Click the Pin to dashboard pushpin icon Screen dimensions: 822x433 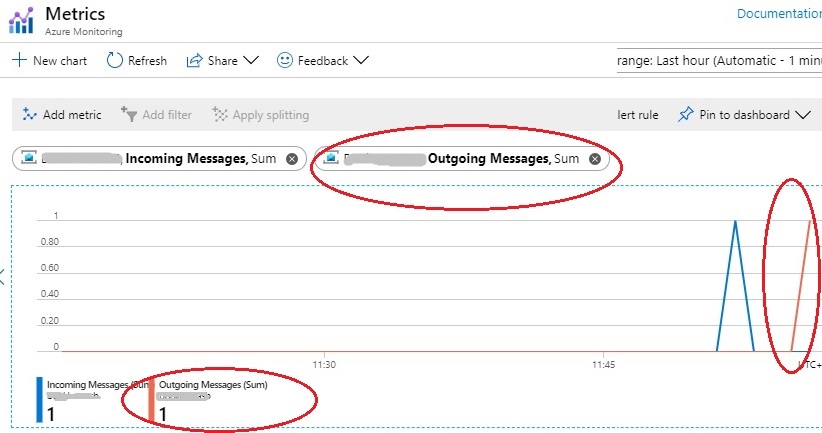(685, 114)
